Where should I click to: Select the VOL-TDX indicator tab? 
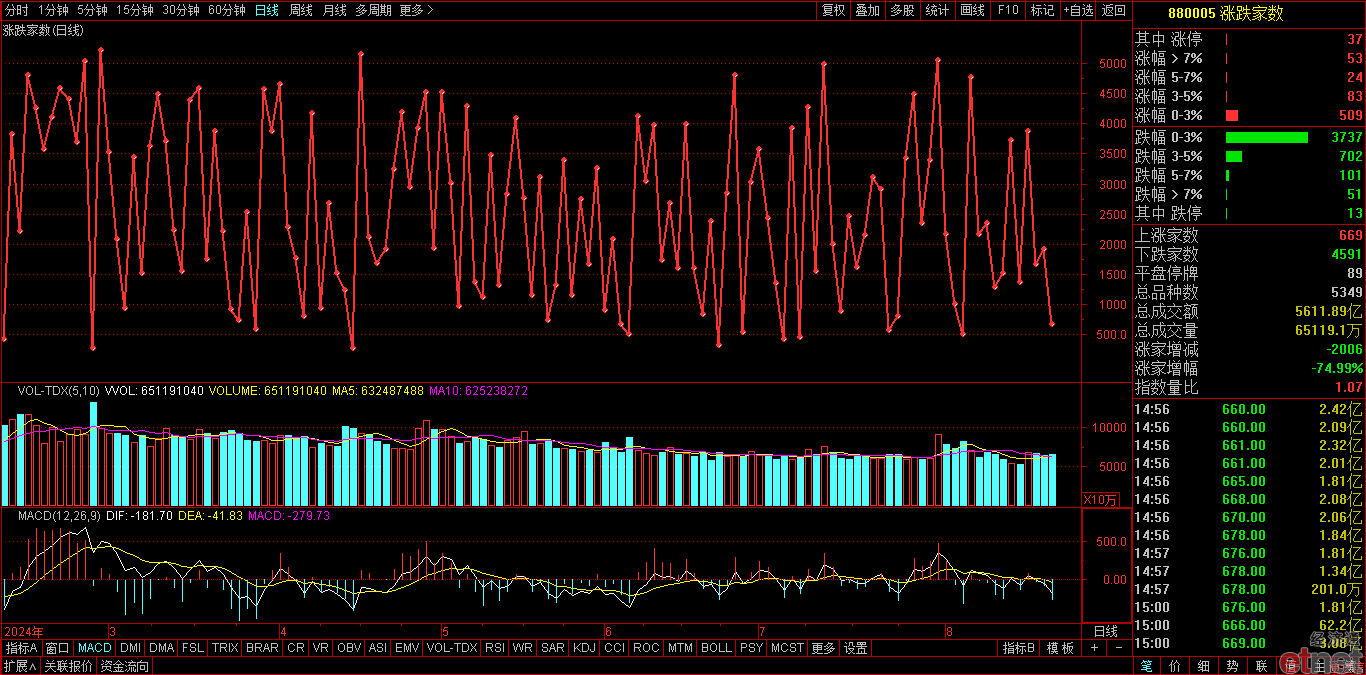452,648
